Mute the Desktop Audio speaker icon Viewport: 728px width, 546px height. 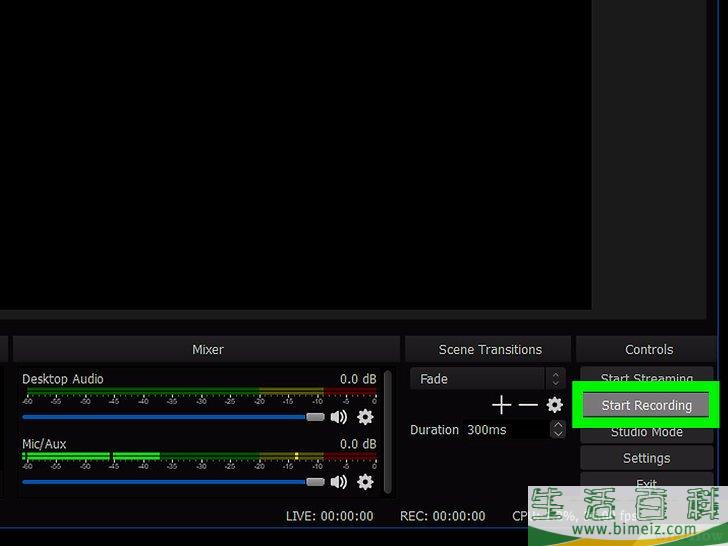pyautogui.click(x=339, y=417)
